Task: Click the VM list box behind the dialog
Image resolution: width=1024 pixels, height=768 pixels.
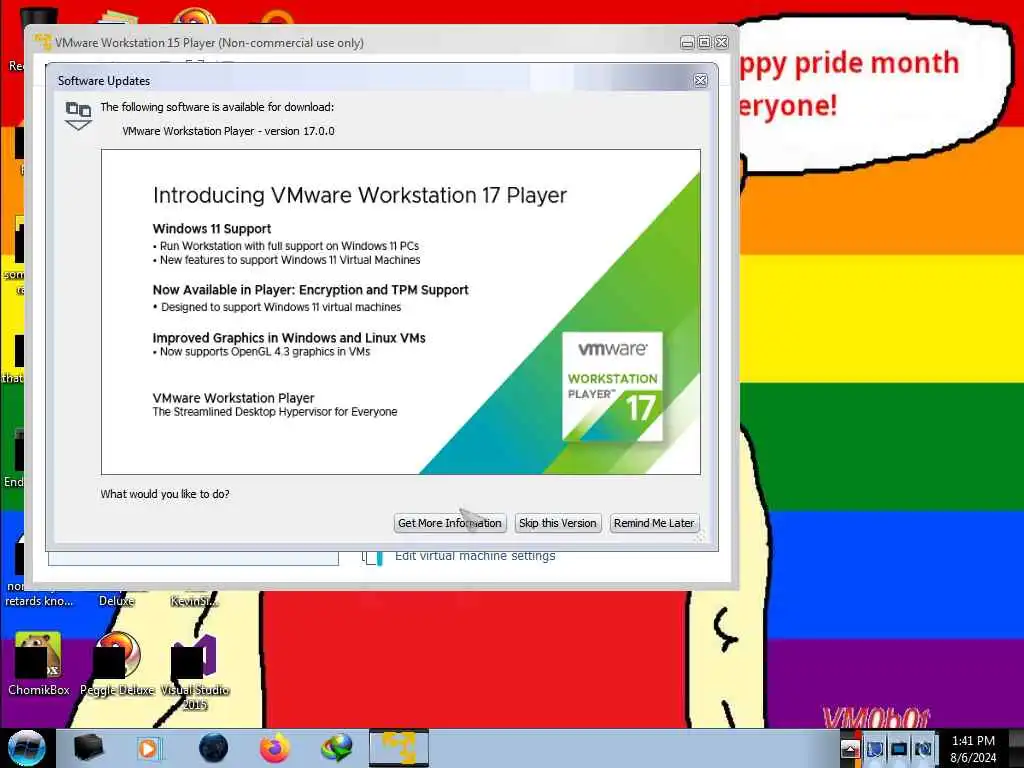Action: pos(193,558)
